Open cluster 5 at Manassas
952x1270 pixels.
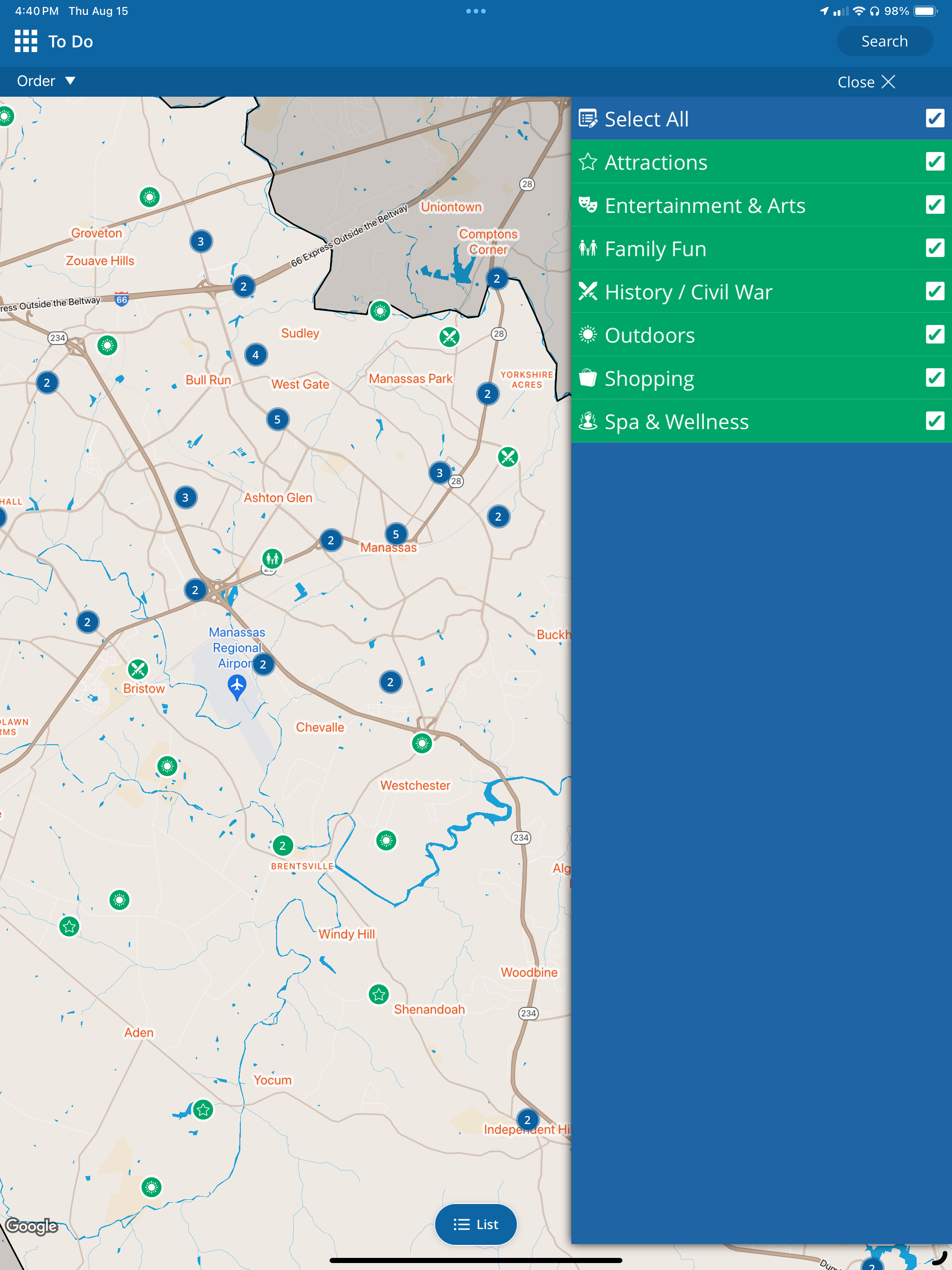pyautogui.click(x=396, y=534)
